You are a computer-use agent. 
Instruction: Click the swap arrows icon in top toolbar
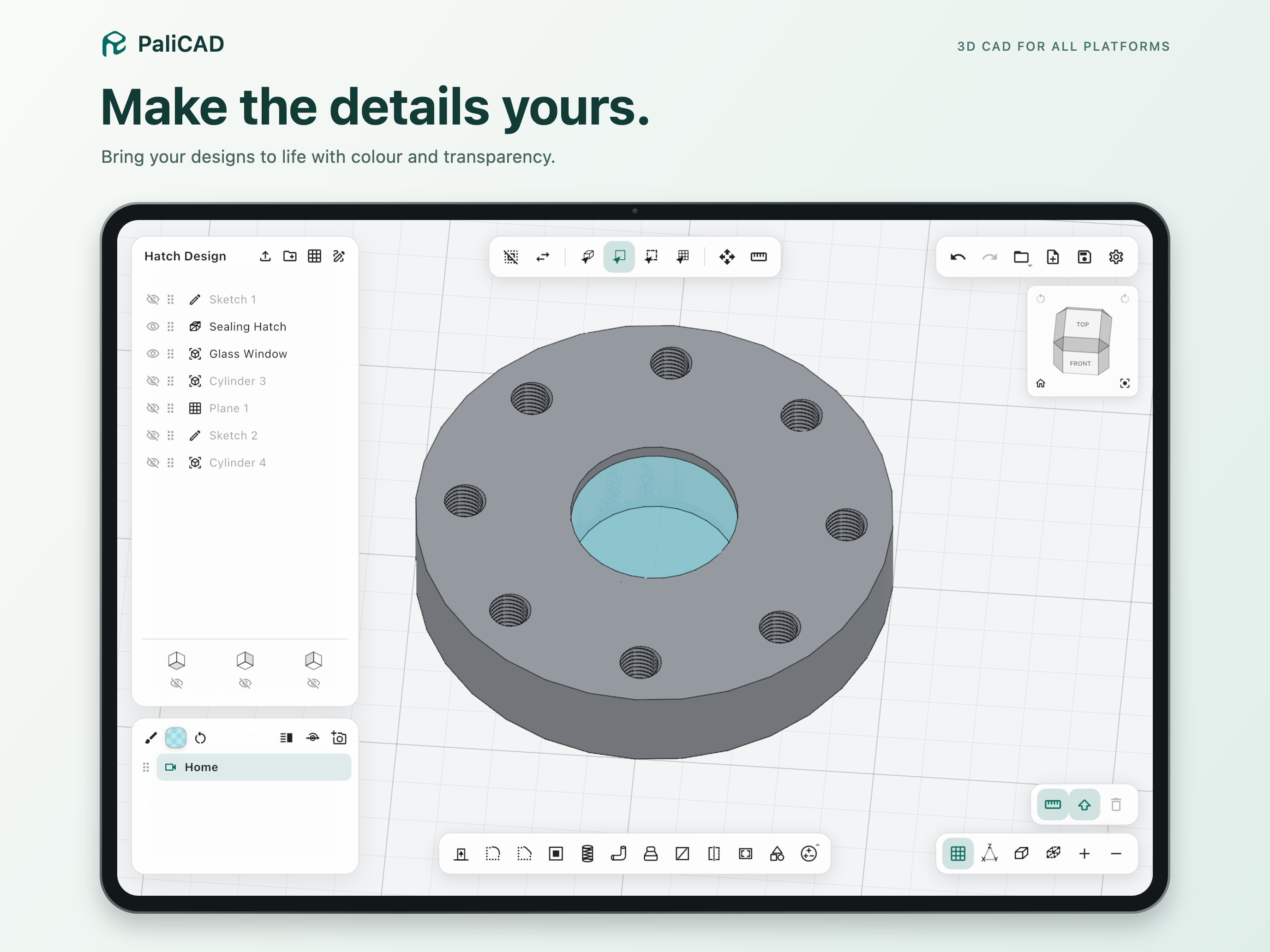point(543,256)
